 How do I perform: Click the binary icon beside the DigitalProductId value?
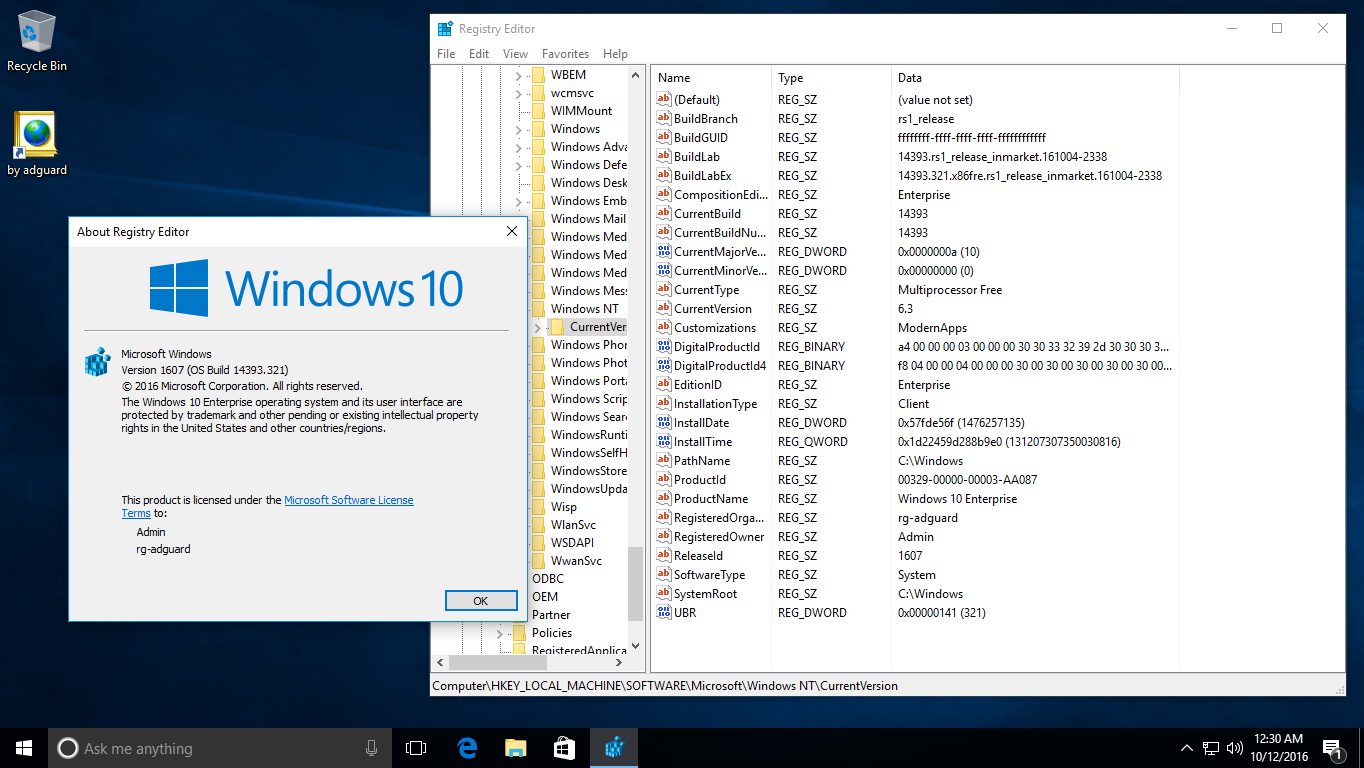coord(664,346)
